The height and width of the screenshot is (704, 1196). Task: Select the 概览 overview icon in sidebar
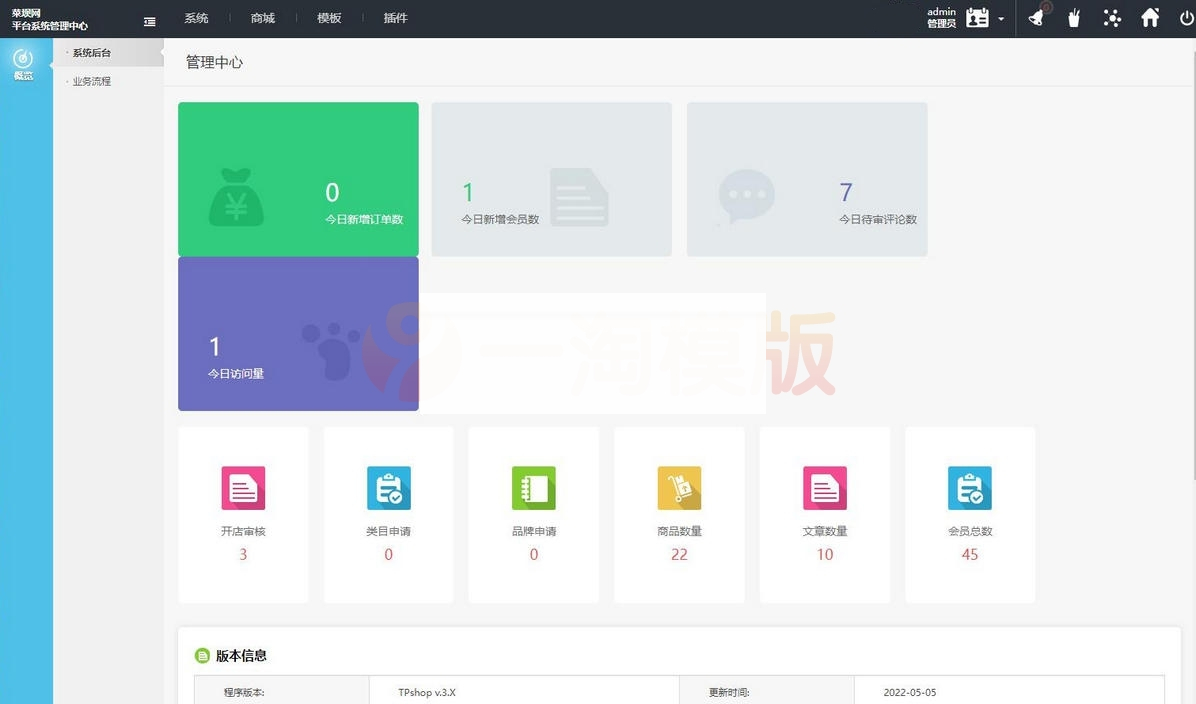pyautogui.click(x=23, y=62)
